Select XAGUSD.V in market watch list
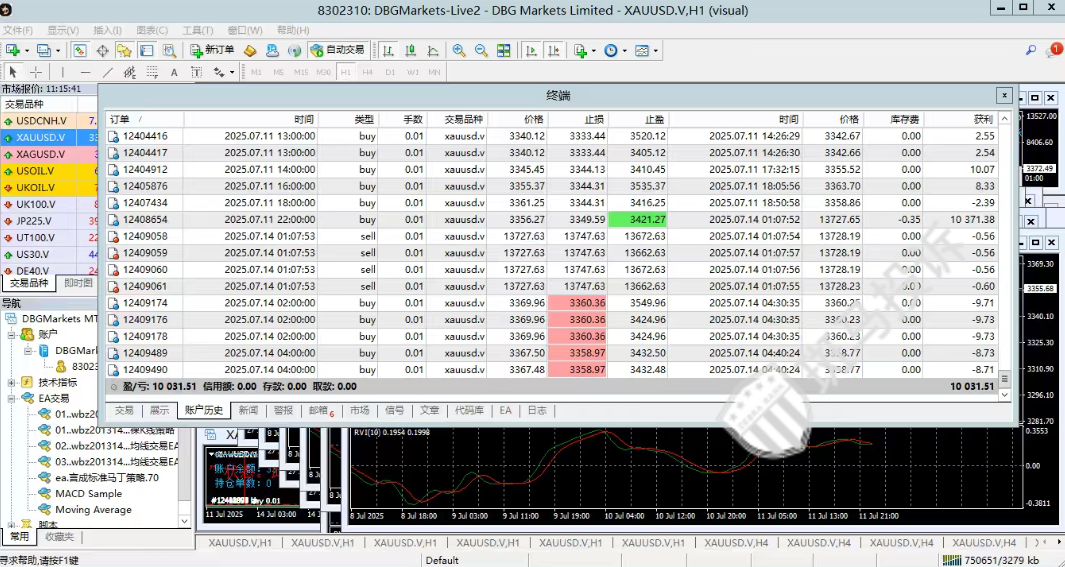The width and height of the screenshot is (1065, 567). click(40, 155)
